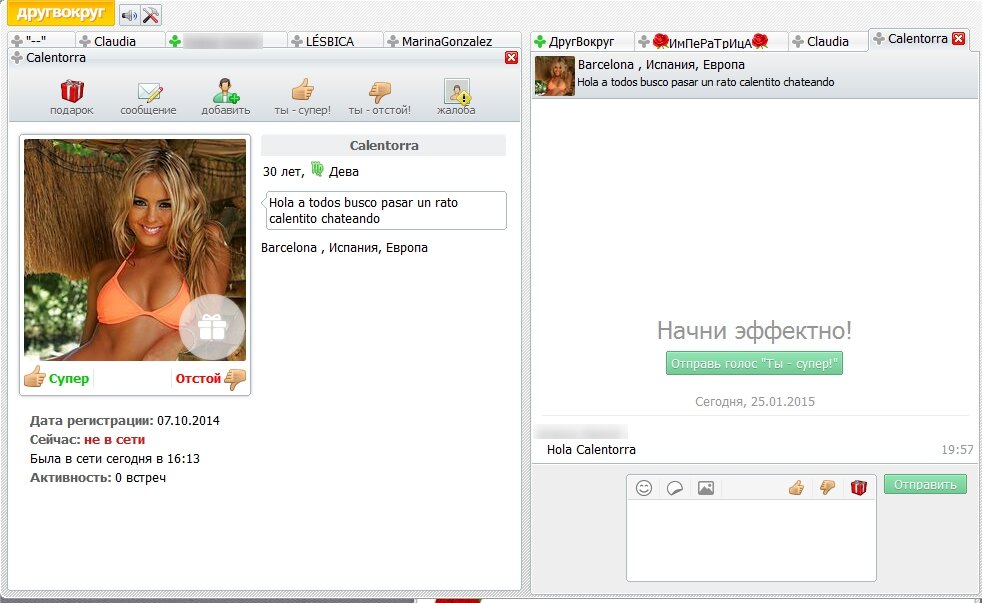Click the attach image icon in chat
Image resolution: width=982 pixels, height=603 pixels.
pyautogui.click(x=706, y=488)
